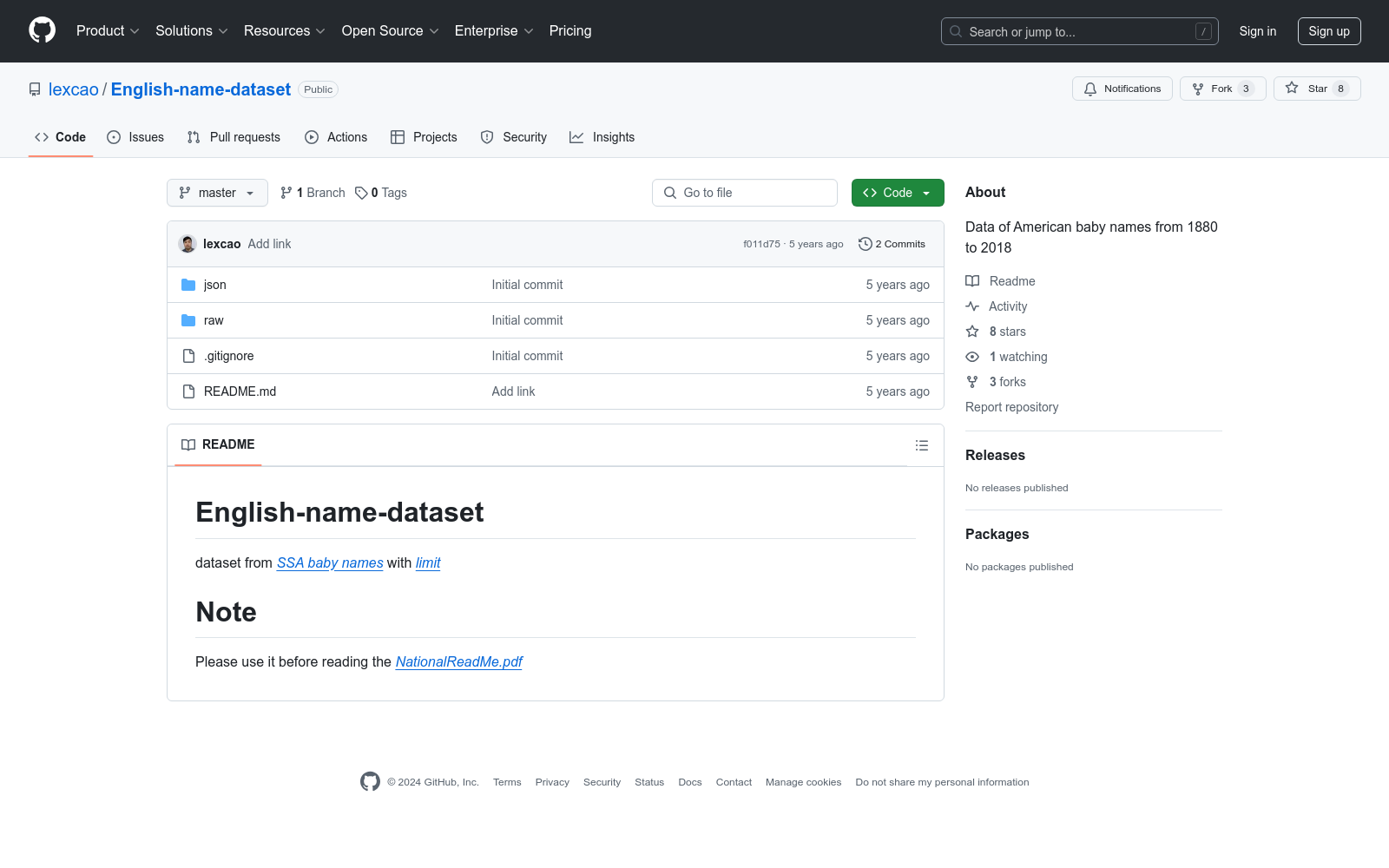Open the Pull requests tab
The height and width of the screenshot is (868, 1389).
234,137
